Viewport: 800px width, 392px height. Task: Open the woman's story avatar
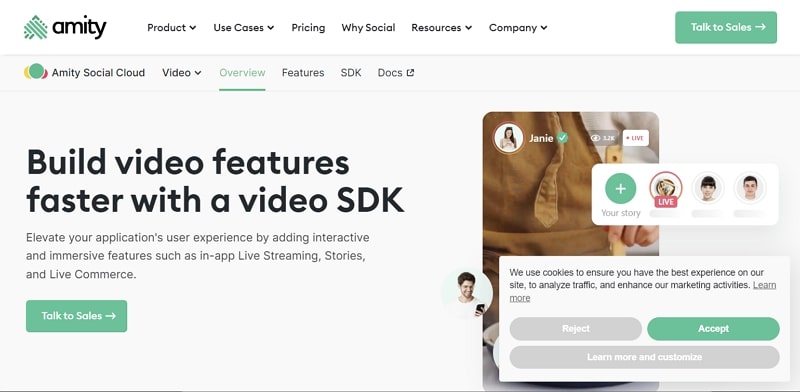(x=708, y=188)
